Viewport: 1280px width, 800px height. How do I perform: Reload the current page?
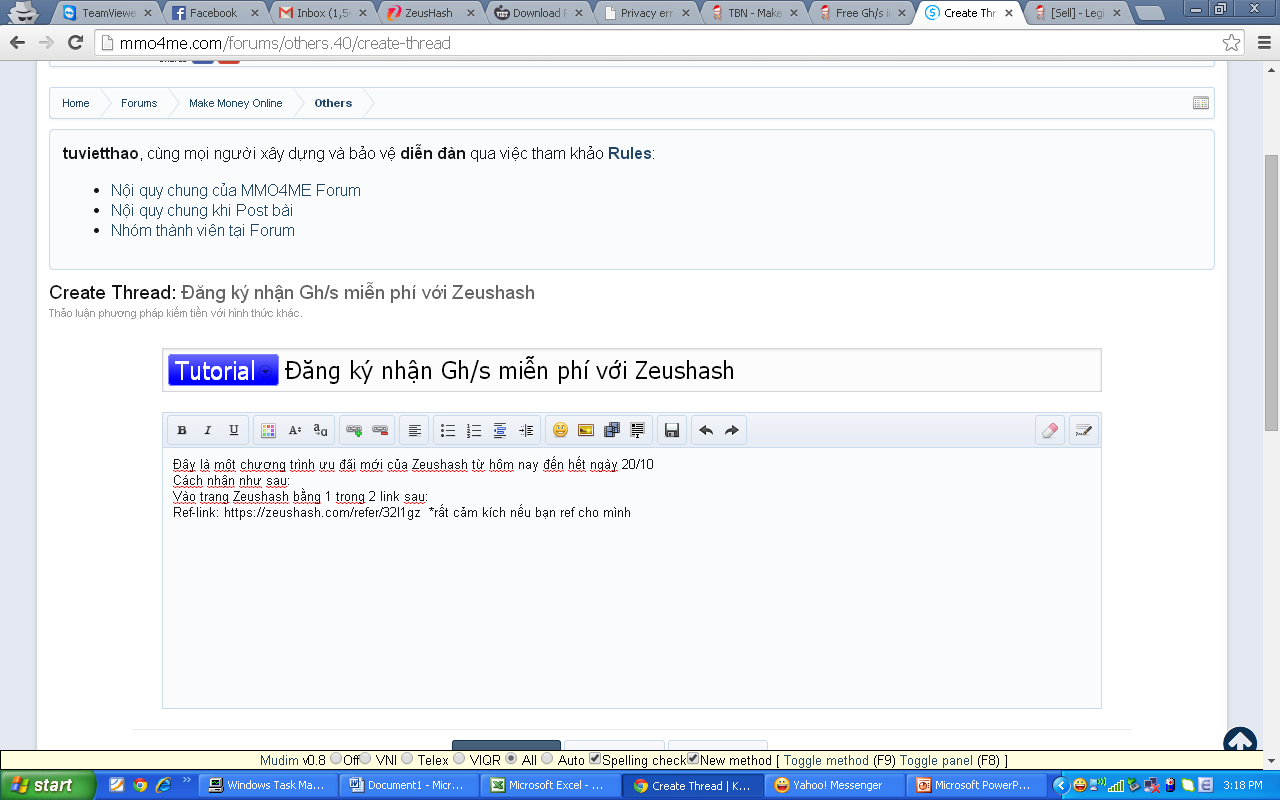75,43
